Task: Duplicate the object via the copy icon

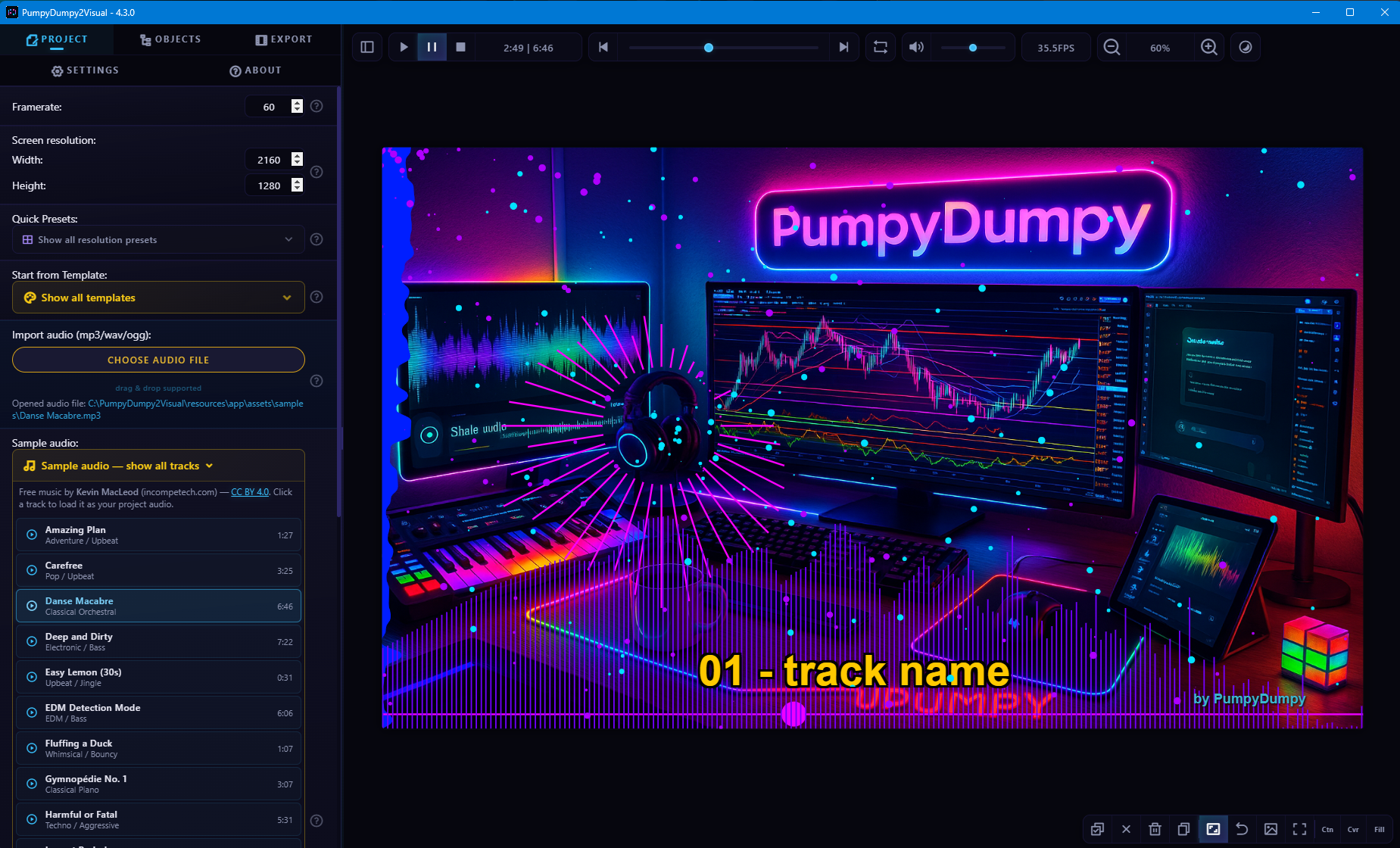Action: click(x=1183, y=829)
